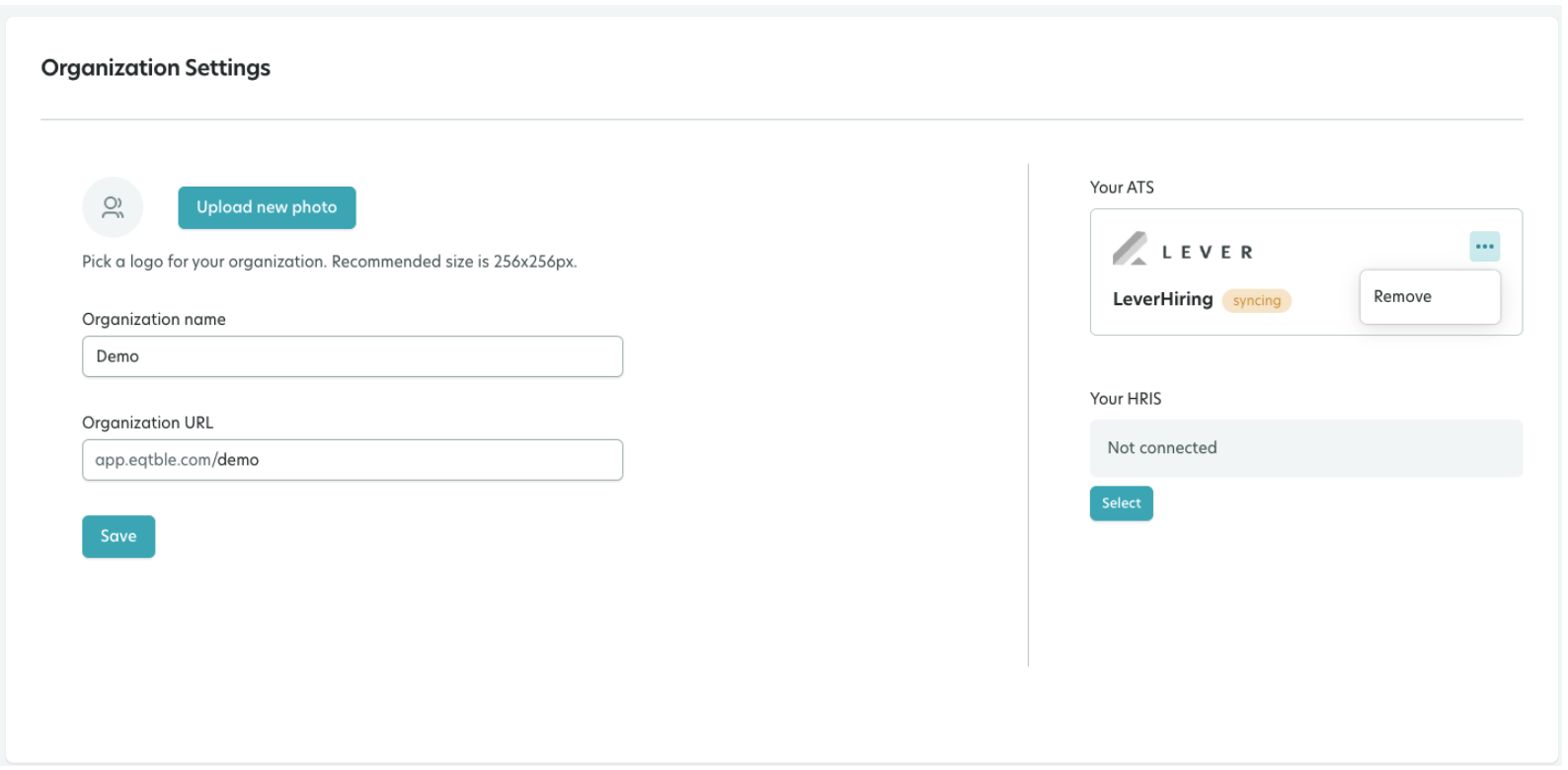The height and width of the screenshot is (770, 1568).
Task: Click the organization logo placeholder avatar
Action: [113, 207]
